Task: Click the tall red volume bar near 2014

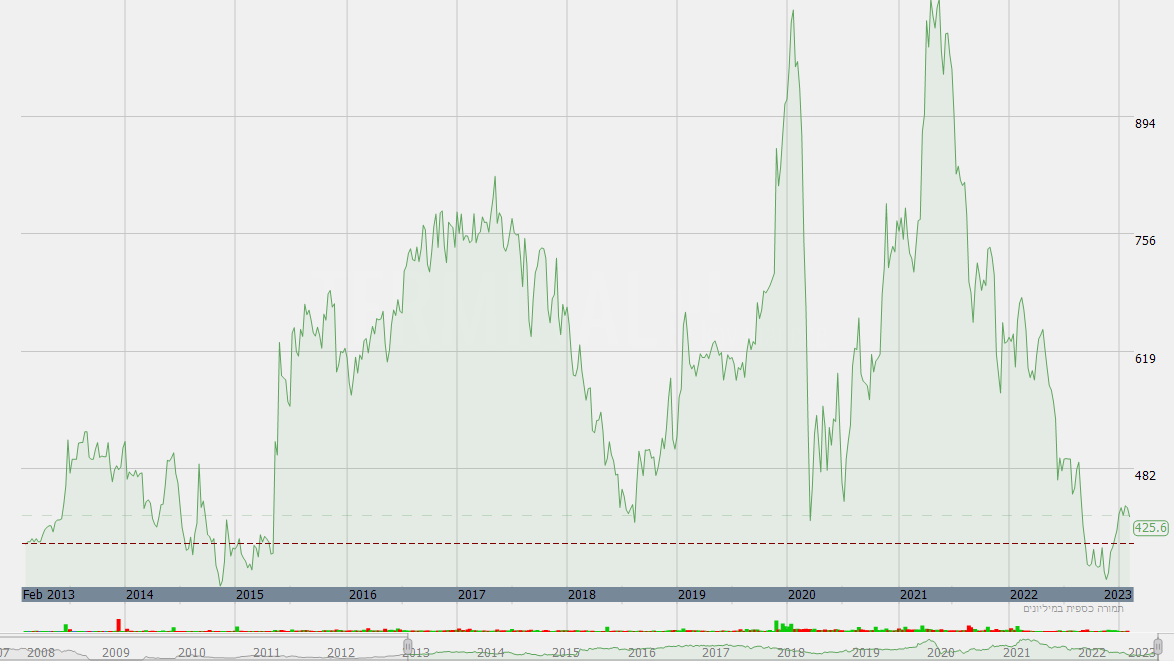Action: tap(118, 625)
